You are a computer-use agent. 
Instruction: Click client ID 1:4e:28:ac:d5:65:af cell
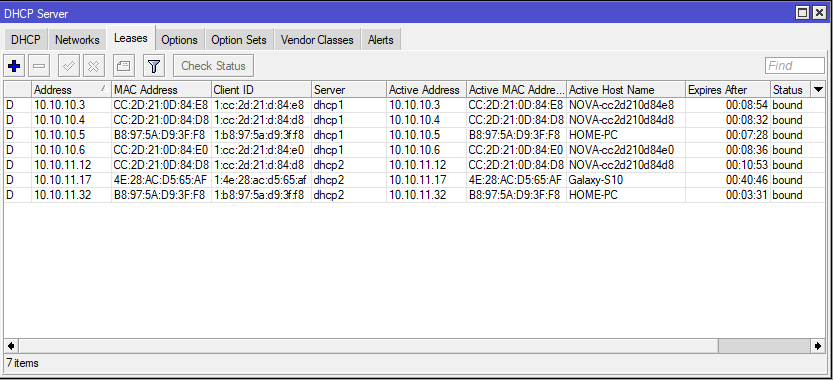pos(260,180)
